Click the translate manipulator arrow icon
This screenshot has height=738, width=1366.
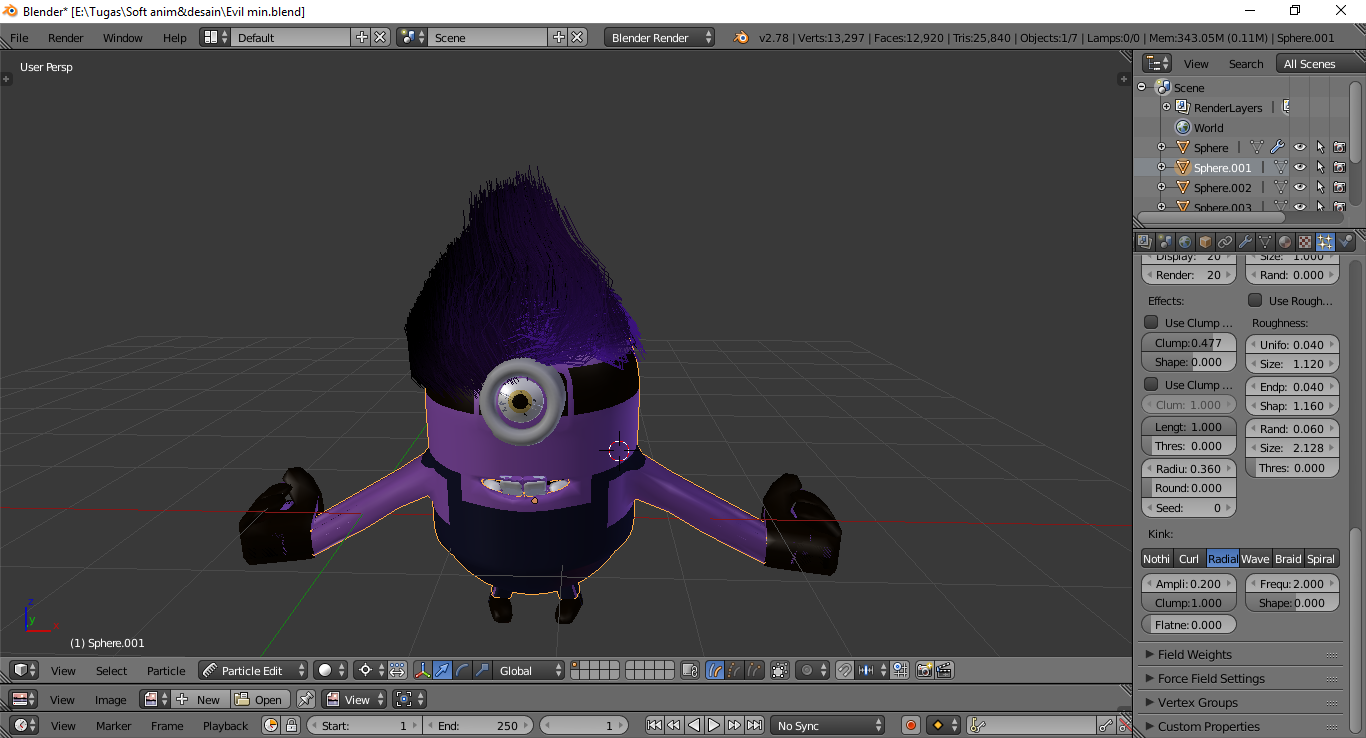(442, 671)
